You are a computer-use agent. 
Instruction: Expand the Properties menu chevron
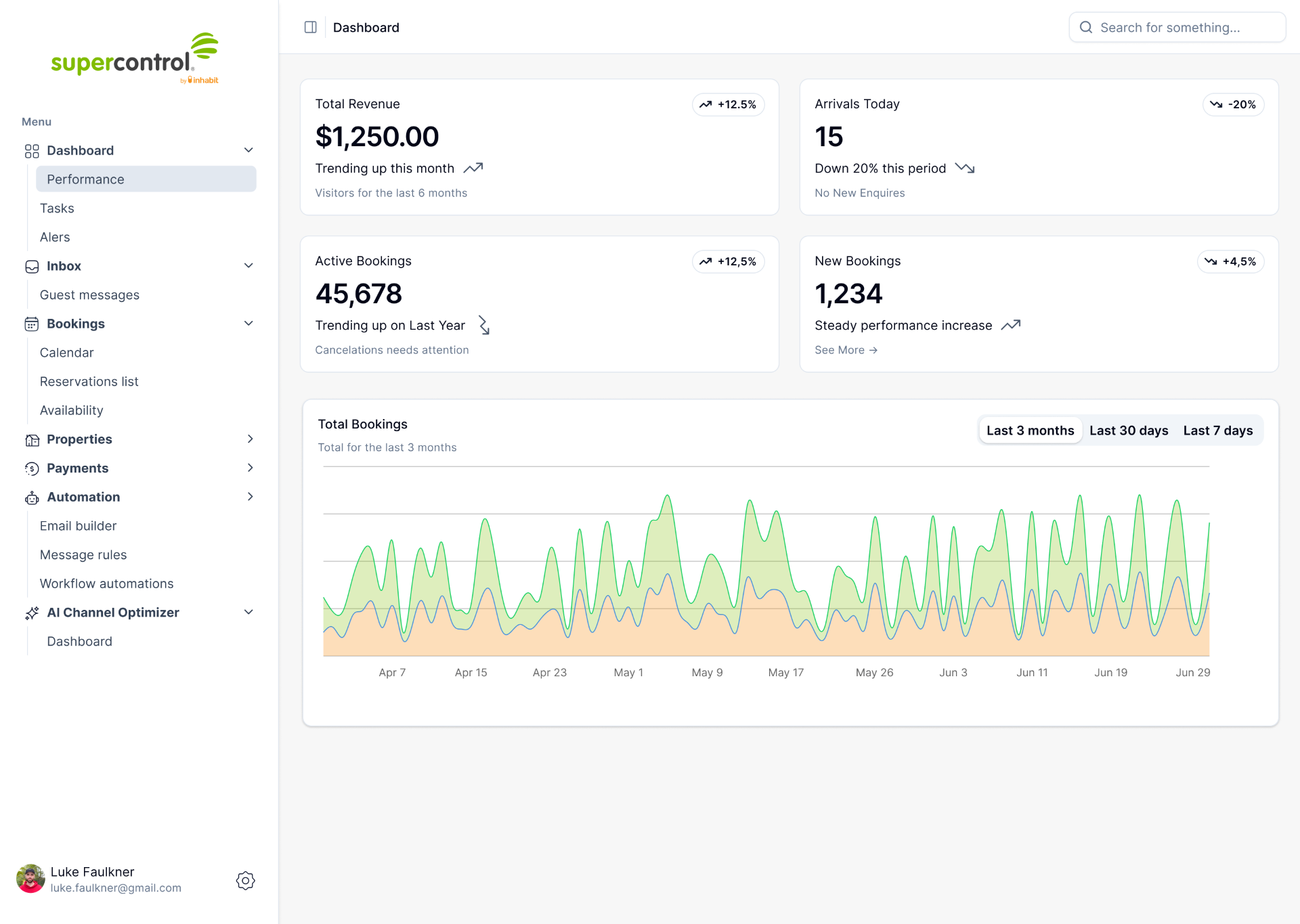click(250, 439)
